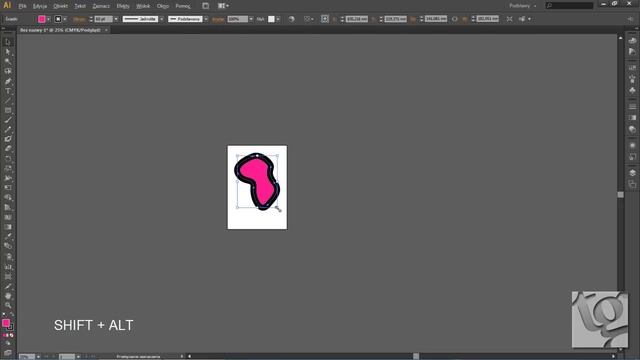Viewport: 640px width, 360px height.
Task: Open the Pomoc menu
Action: coord(183,6)
